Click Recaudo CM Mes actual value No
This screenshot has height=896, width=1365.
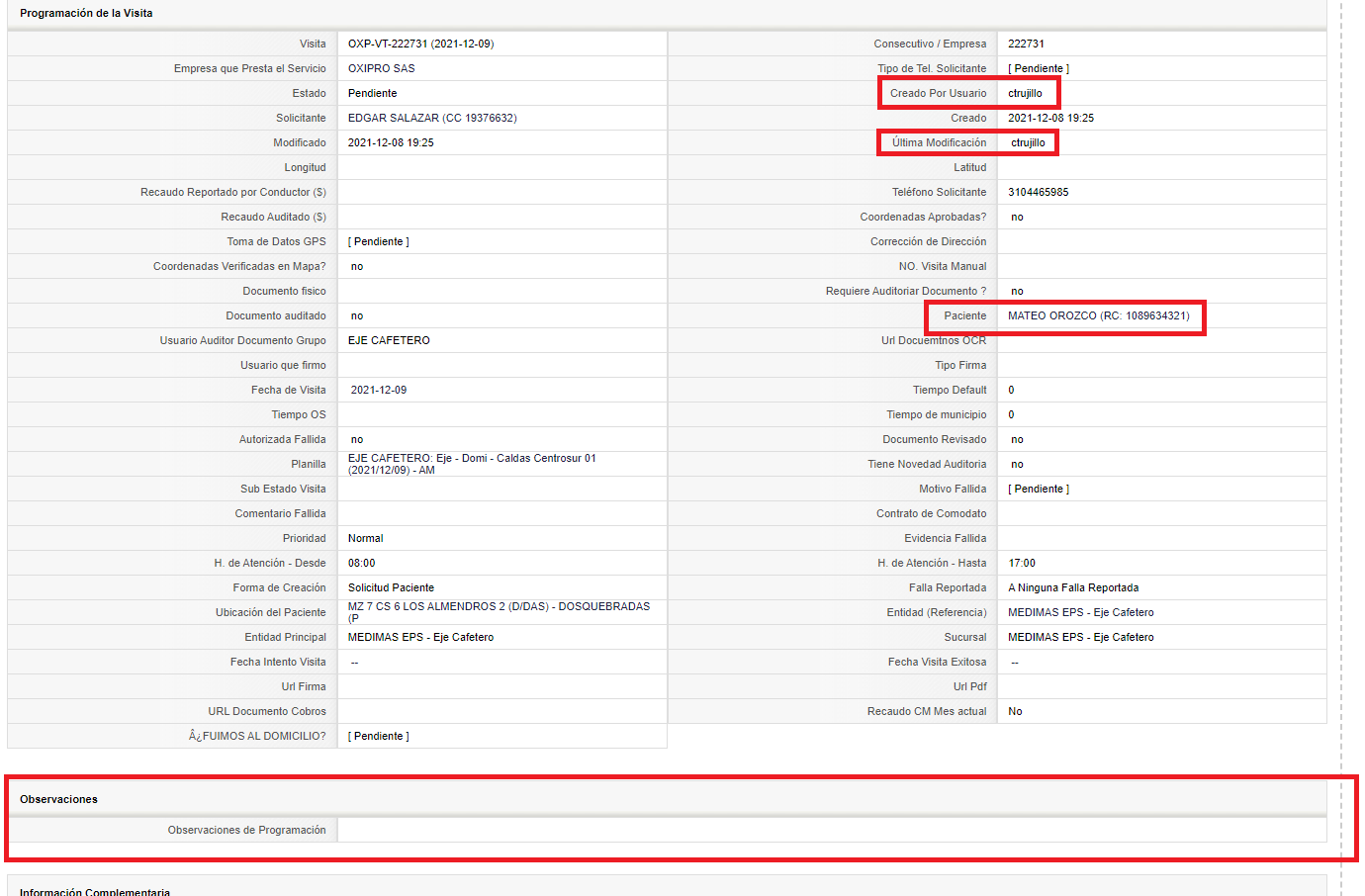(1015, 711)
